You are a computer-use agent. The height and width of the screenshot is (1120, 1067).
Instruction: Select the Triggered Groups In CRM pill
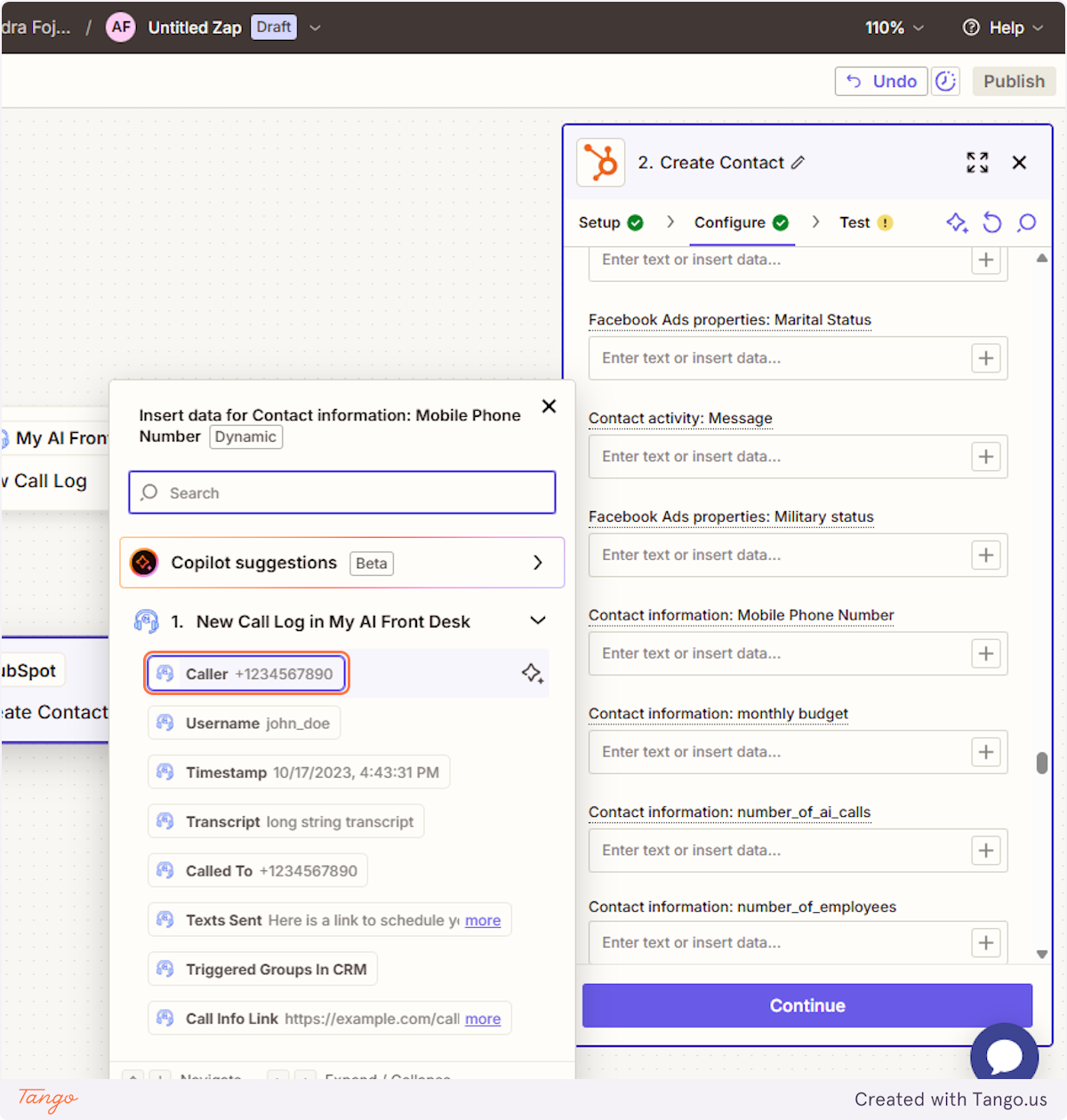(x=262, y=970)
